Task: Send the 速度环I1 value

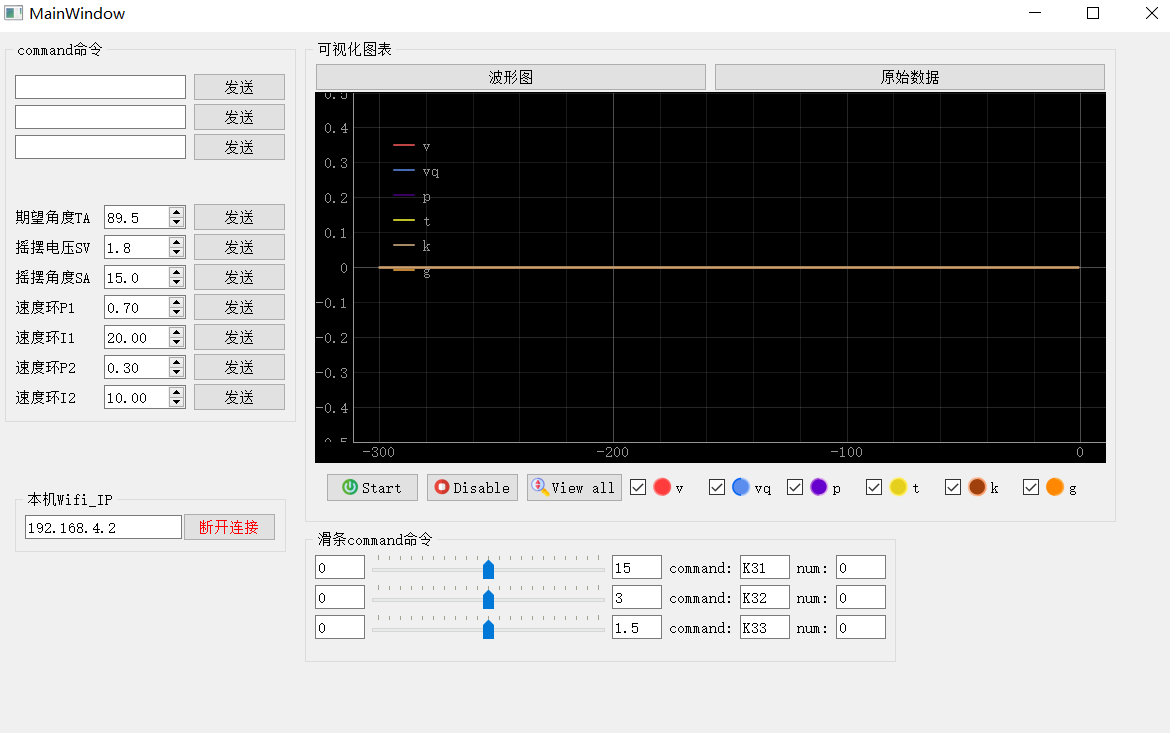Action: [240, 337]
